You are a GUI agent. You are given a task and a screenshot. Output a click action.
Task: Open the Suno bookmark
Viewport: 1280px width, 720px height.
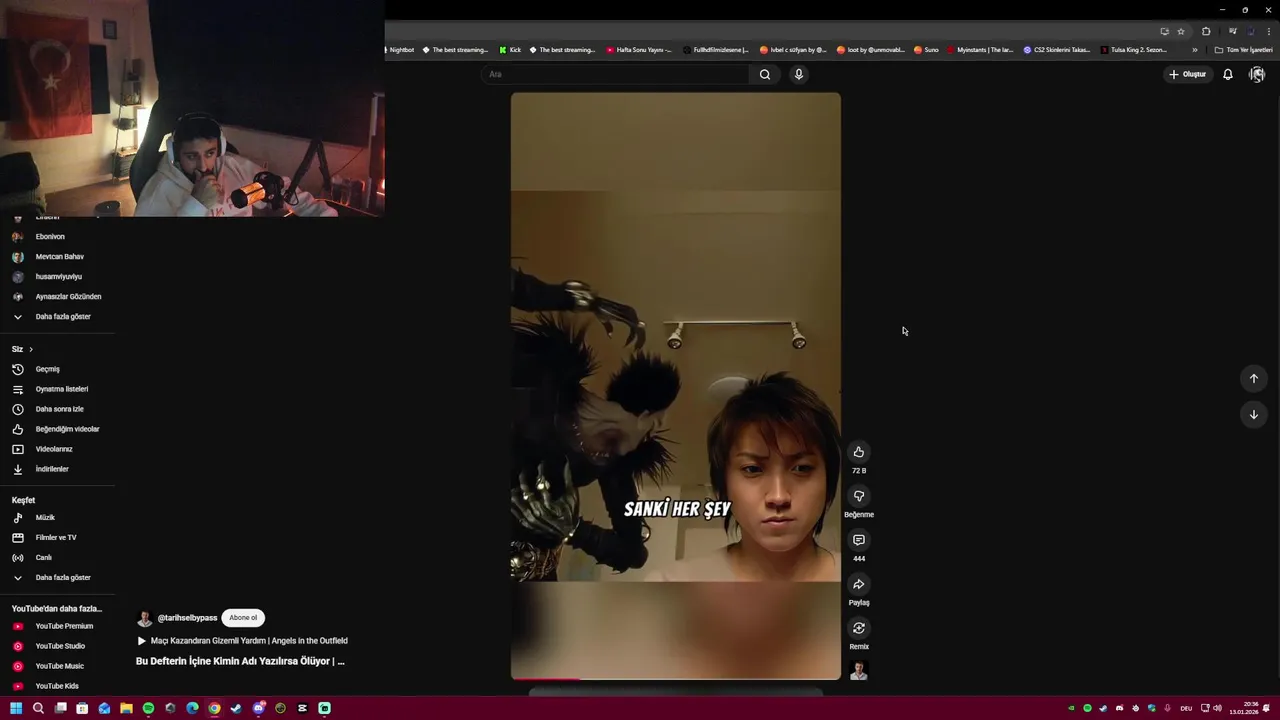[x=926, y=50]
